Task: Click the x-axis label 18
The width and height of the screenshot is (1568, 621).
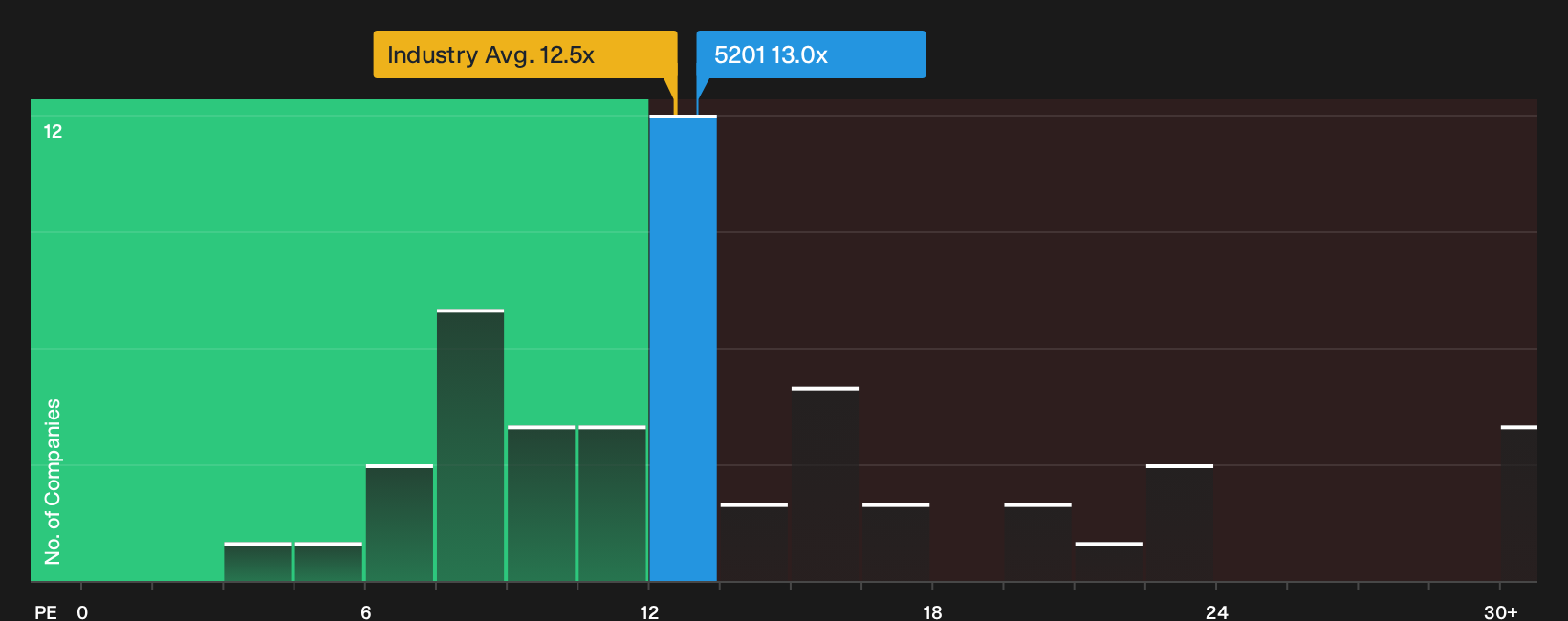Action: [x=932, y=611]
